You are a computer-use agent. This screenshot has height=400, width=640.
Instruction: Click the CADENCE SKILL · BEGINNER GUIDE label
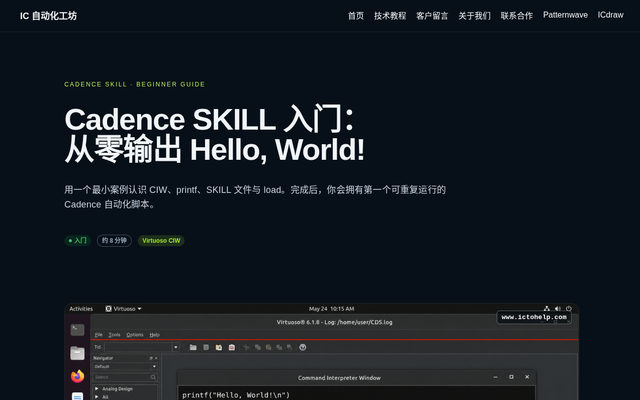(x=135, y=84)
